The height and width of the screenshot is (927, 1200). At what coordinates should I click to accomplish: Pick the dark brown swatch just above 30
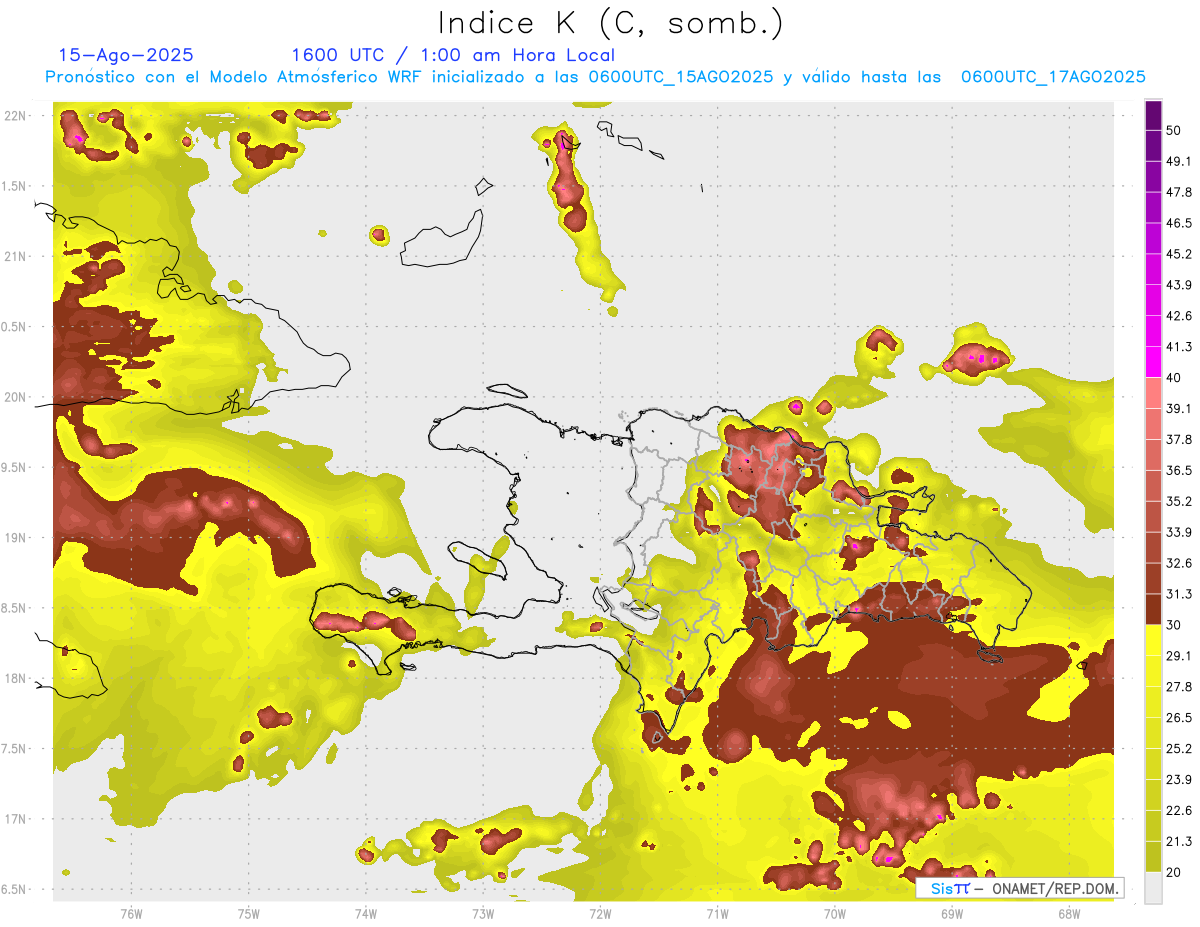click(x=1153, y=610)
